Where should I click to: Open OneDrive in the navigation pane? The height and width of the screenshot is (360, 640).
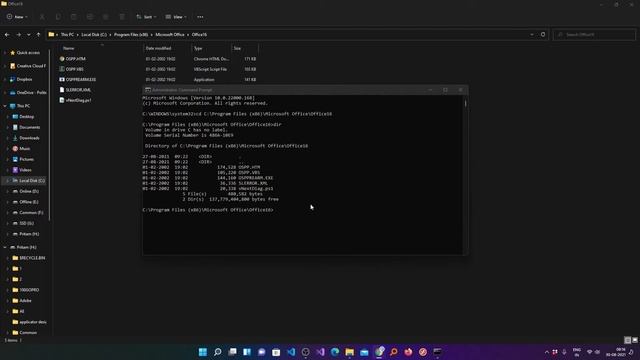coord(29,93)
